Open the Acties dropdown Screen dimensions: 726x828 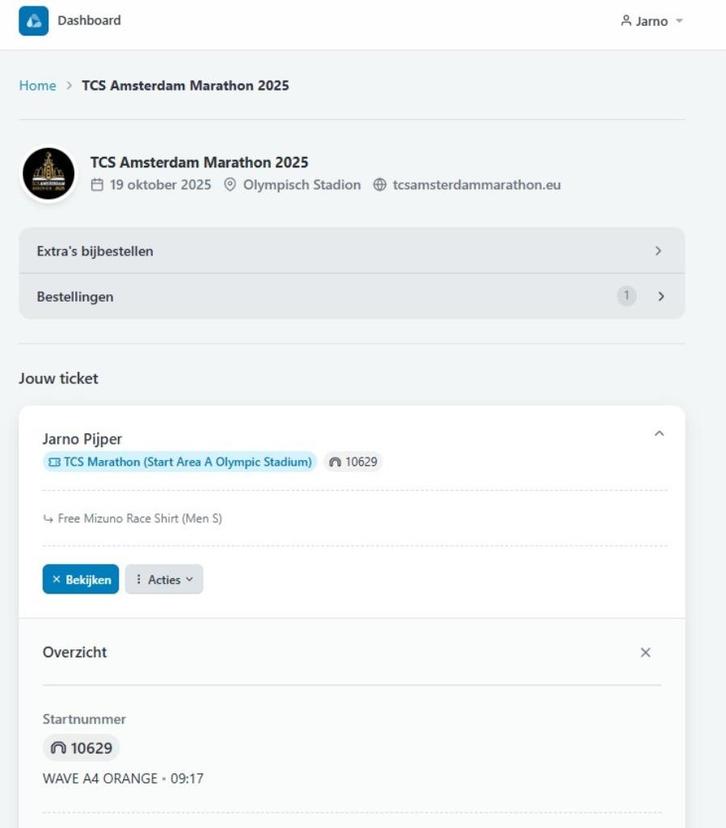click(x=164, y=580)
